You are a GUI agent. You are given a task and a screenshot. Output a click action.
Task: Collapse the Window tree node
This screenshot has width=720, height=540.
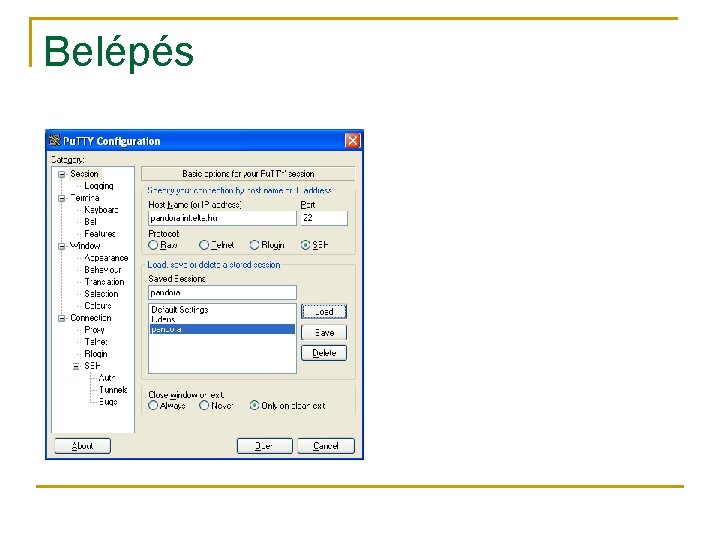pyautogui.click(x=62, y=246)
